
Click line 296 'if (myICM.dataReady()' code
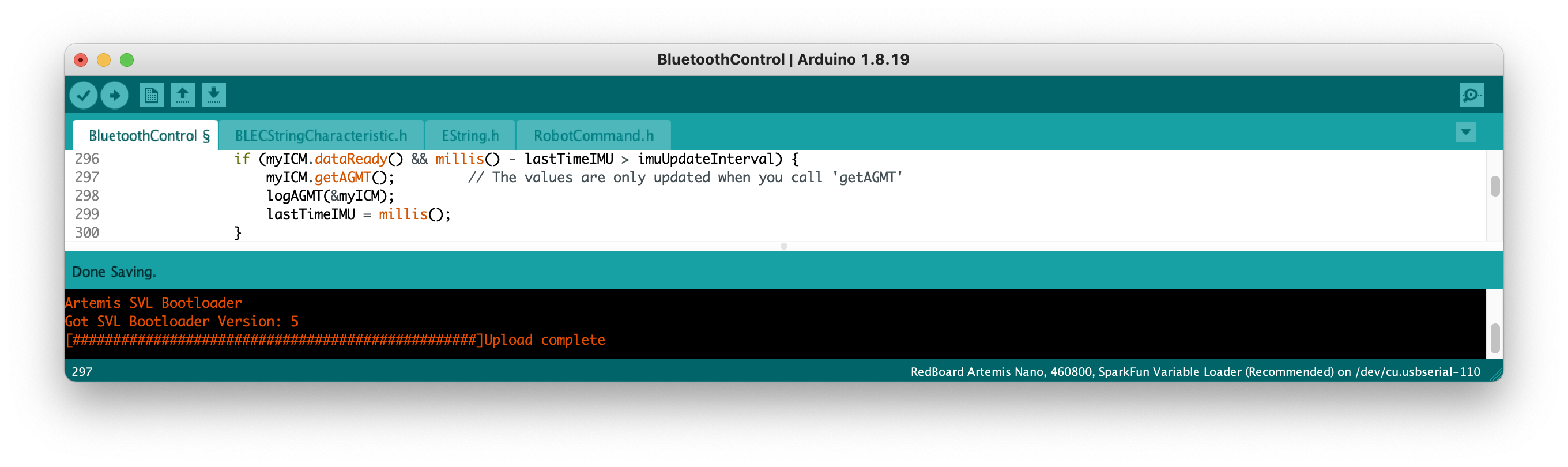click(319, 159)
